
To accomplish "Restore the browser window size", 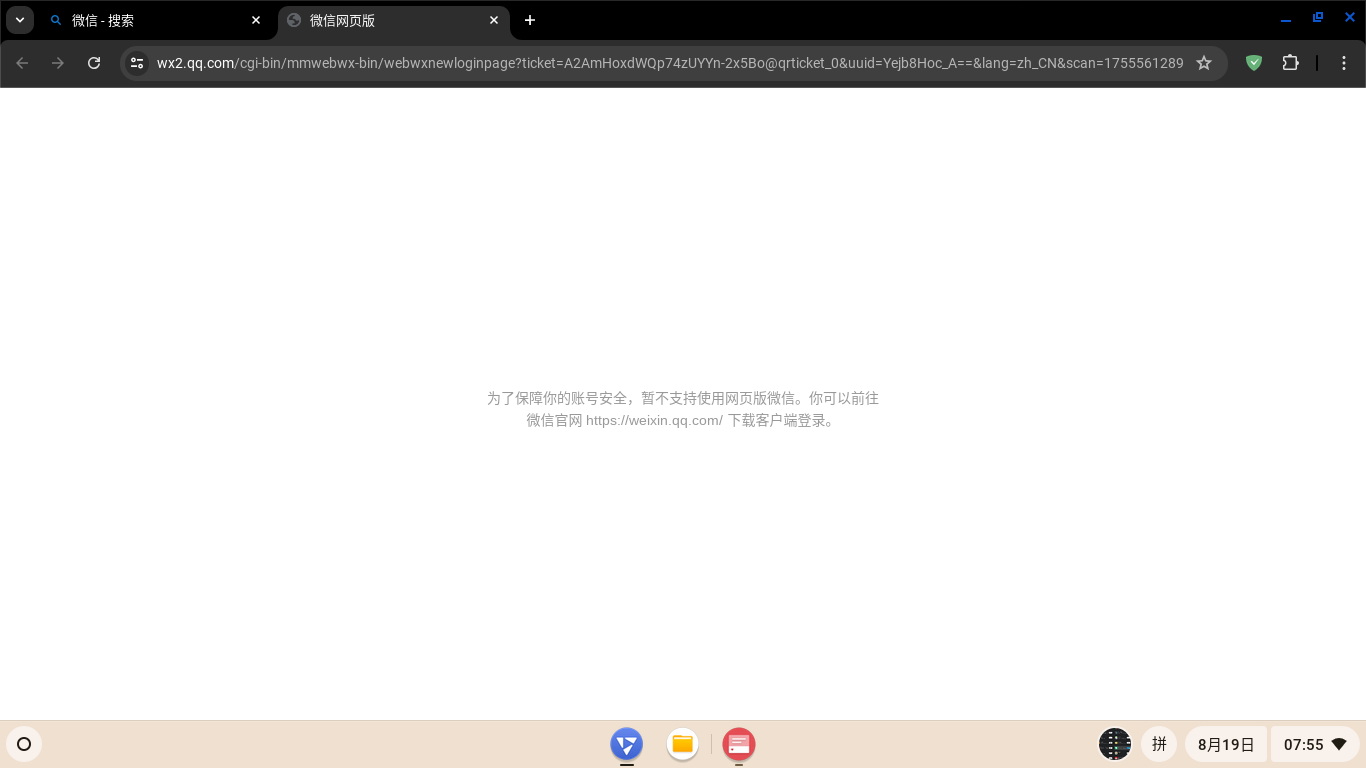I will click(x=1318, y=18).
